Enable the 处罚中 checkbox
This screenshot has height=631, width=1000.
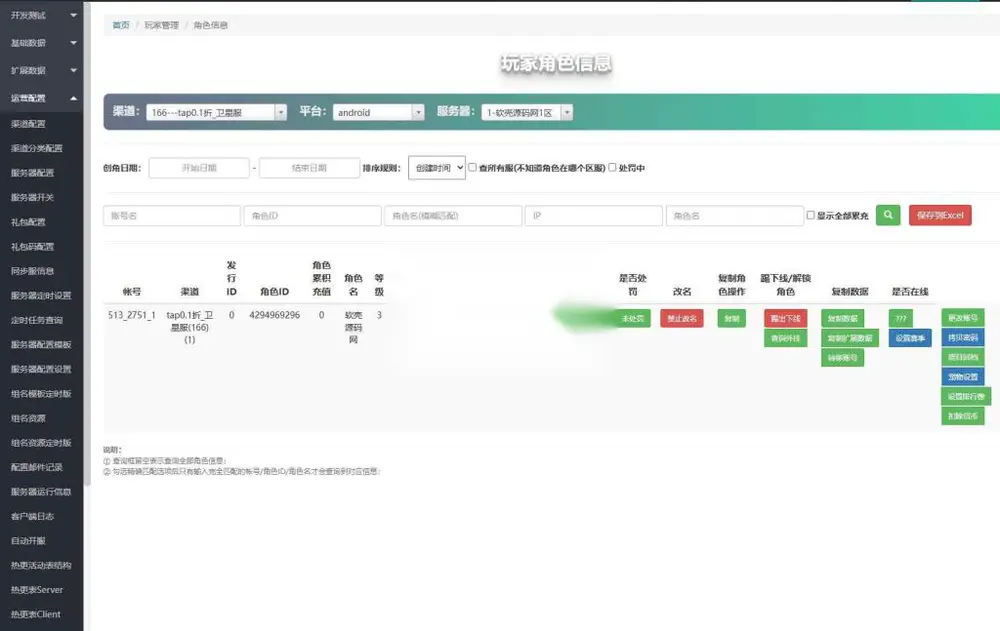click(x=612, y=167)
